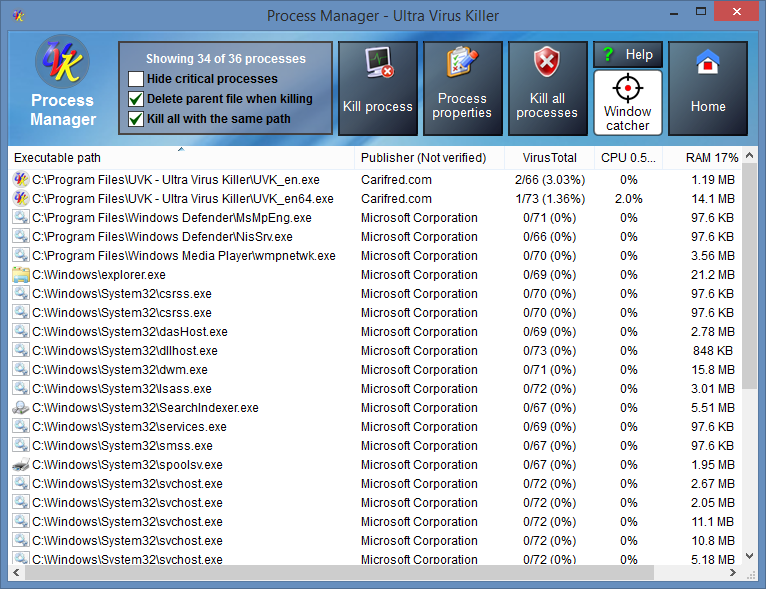Image resolution: width=766 pixels, height=589 pixels.
Task: Open the Help button
Action: pyautogui.click(x=628, y=54)
